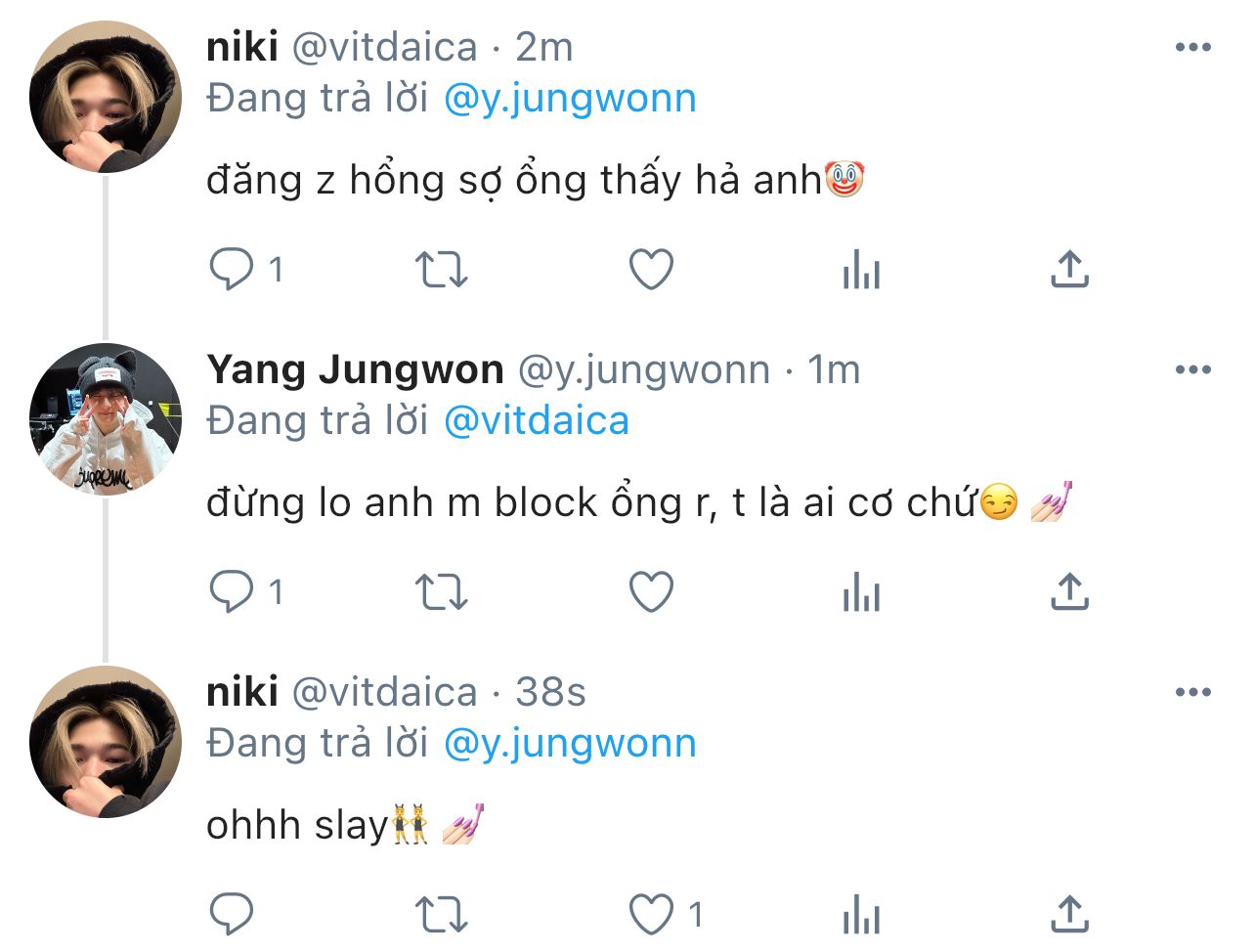The height and width of the screenshot is (952, 1255).
Task: Share Yang Jungwon's tweet
Action: pyautogui.click(x=1069, y=591)
